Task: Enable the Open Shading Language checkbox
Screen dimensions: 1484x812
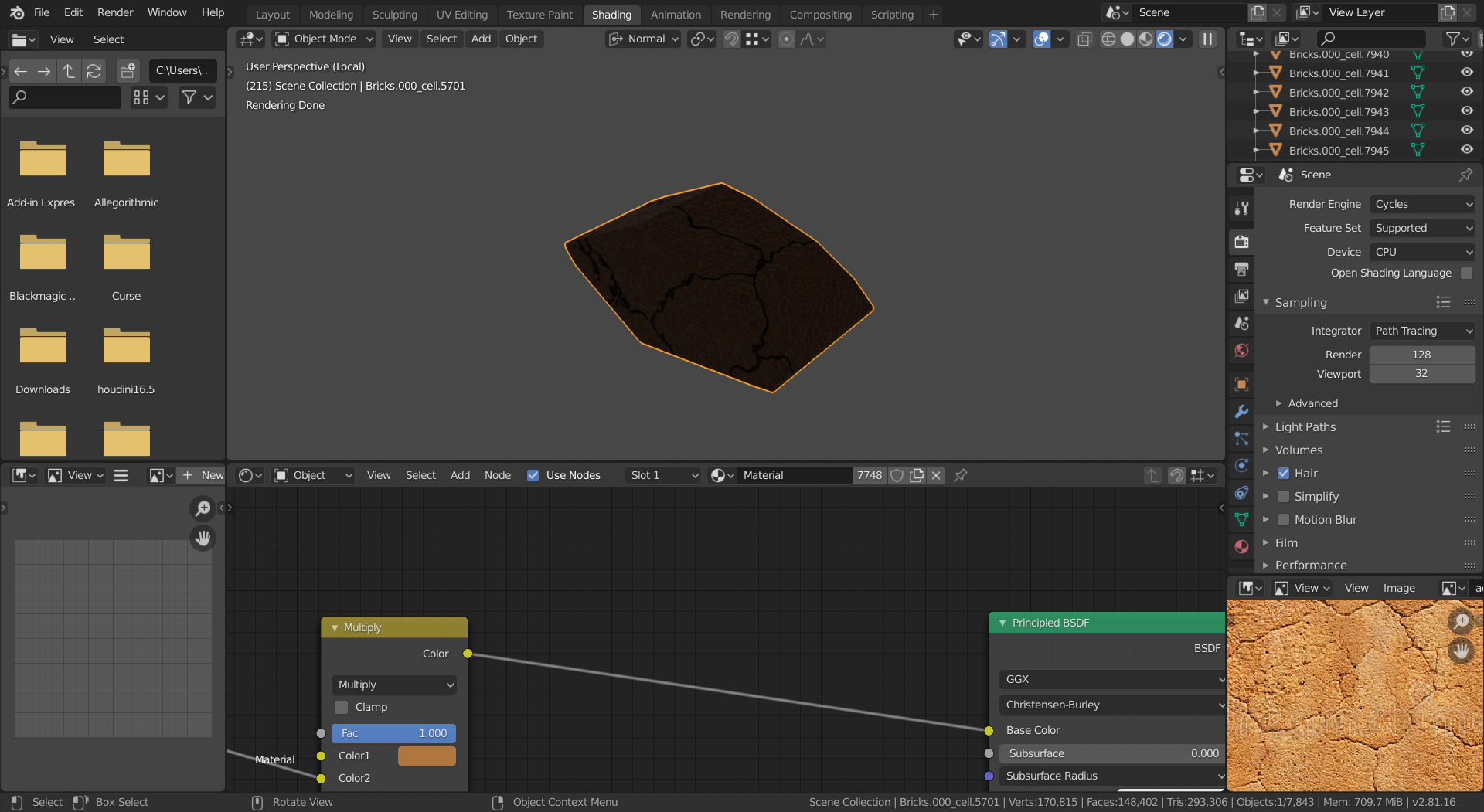Action: pyautogui.click(x=1466, y=273)
